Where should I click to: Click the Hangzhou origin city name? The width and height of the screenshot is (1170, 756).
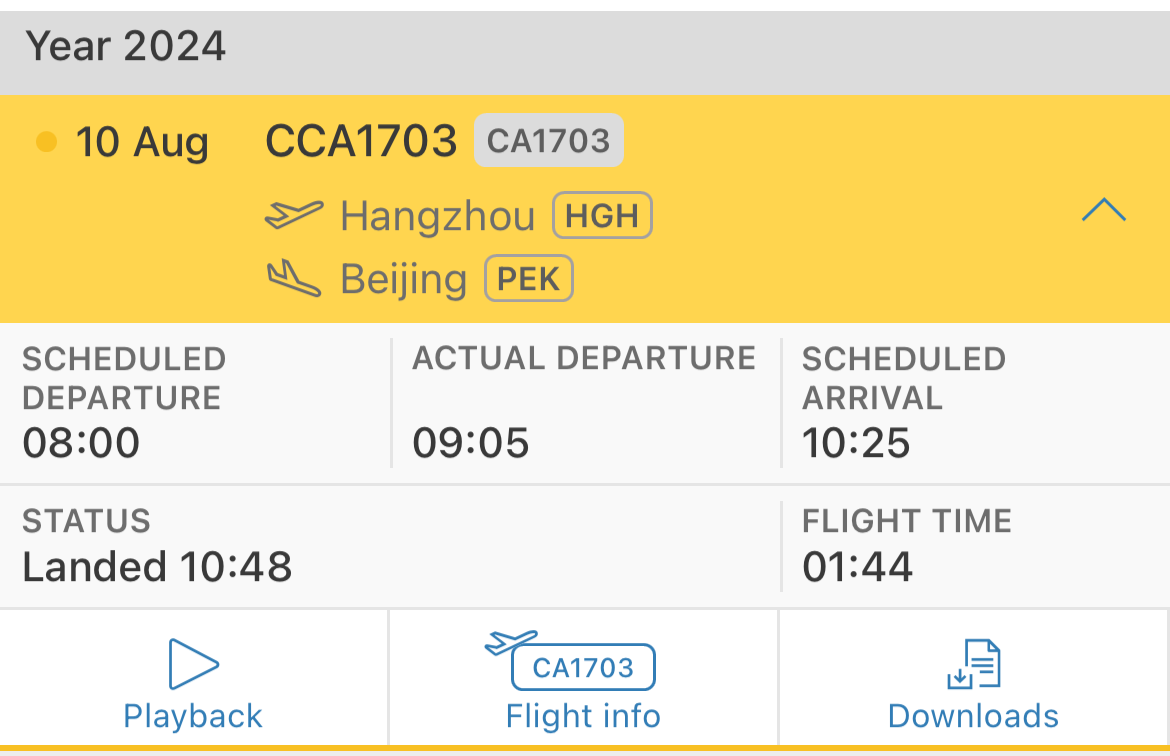coord(438,216)
